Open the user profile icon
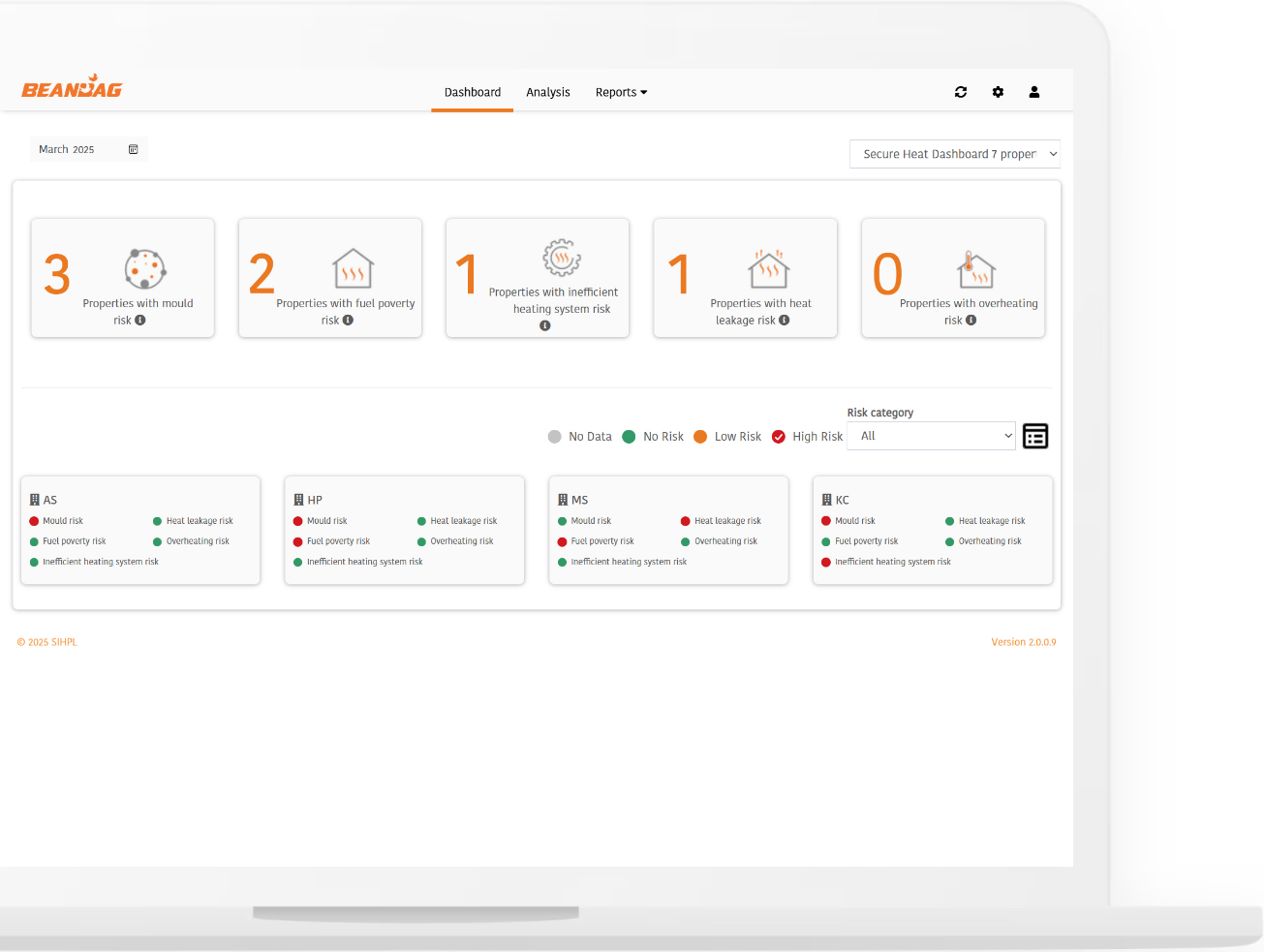This screenshot has width=1264, height=952. [1034, 92]
